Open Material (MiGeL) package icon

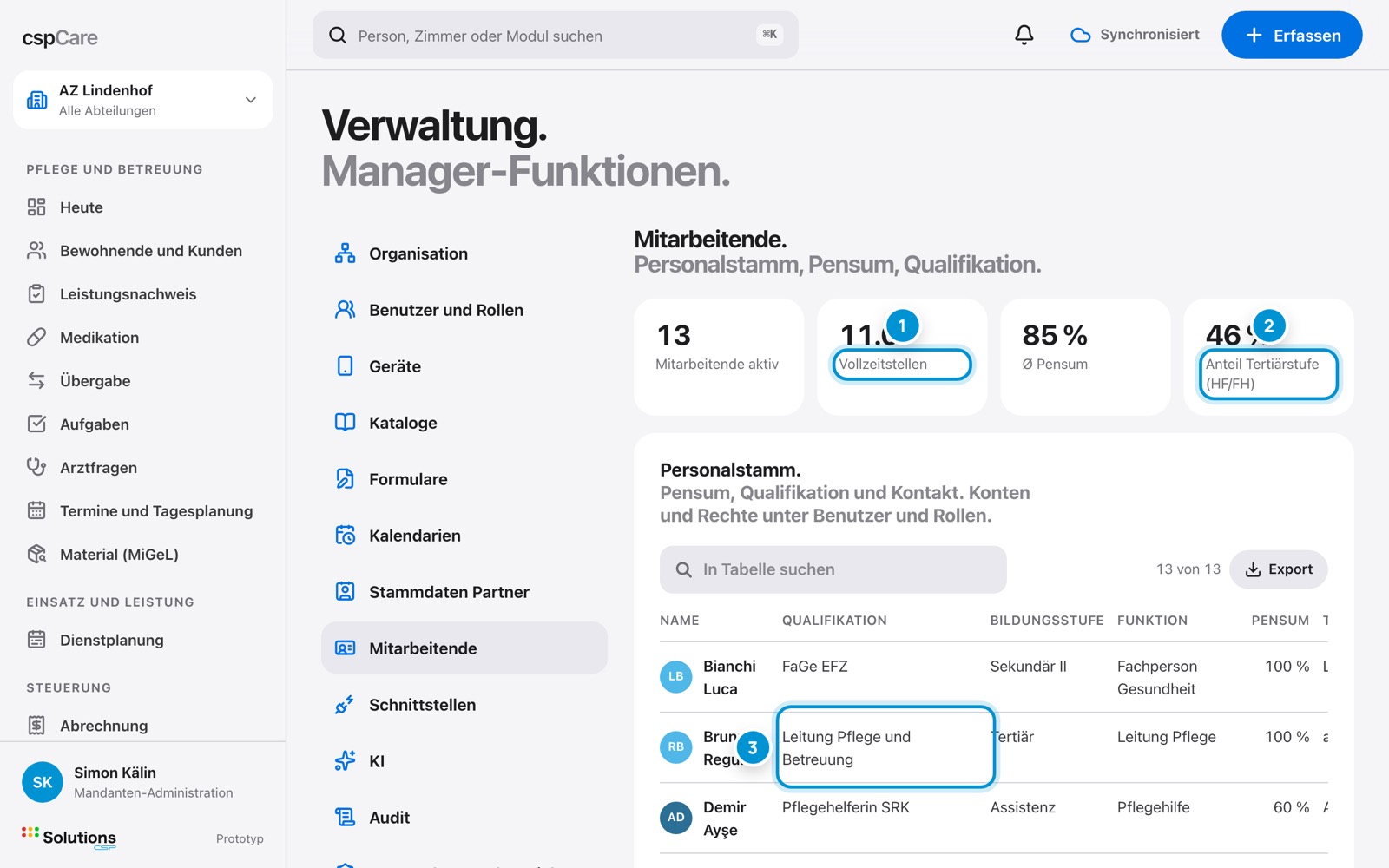pos(36,554)
